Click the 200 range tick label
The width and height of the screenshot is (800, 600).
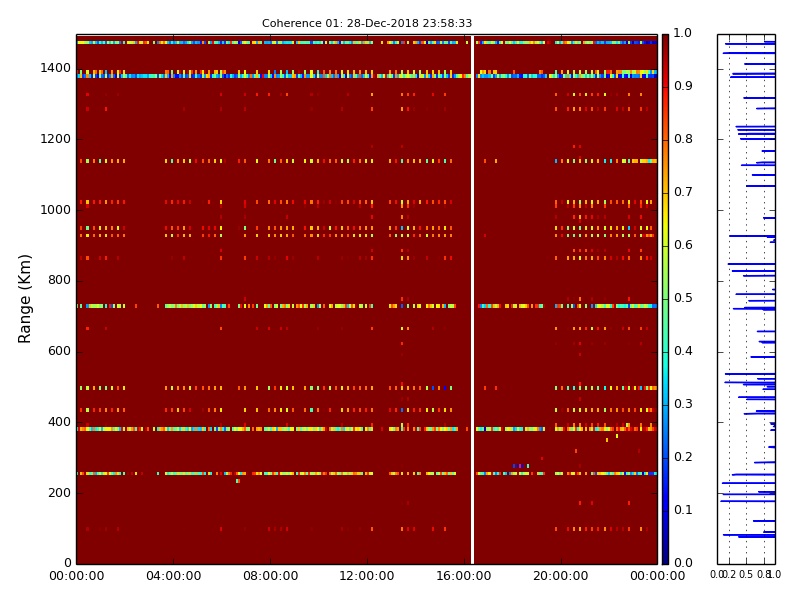point(59,493)
